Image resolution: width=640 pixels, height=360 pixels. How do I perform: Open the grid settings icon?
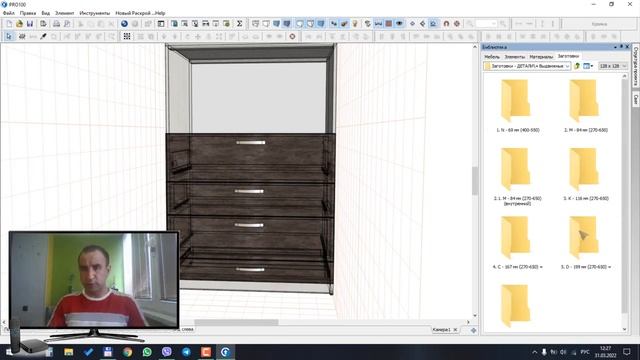click(x=127, y=36)
